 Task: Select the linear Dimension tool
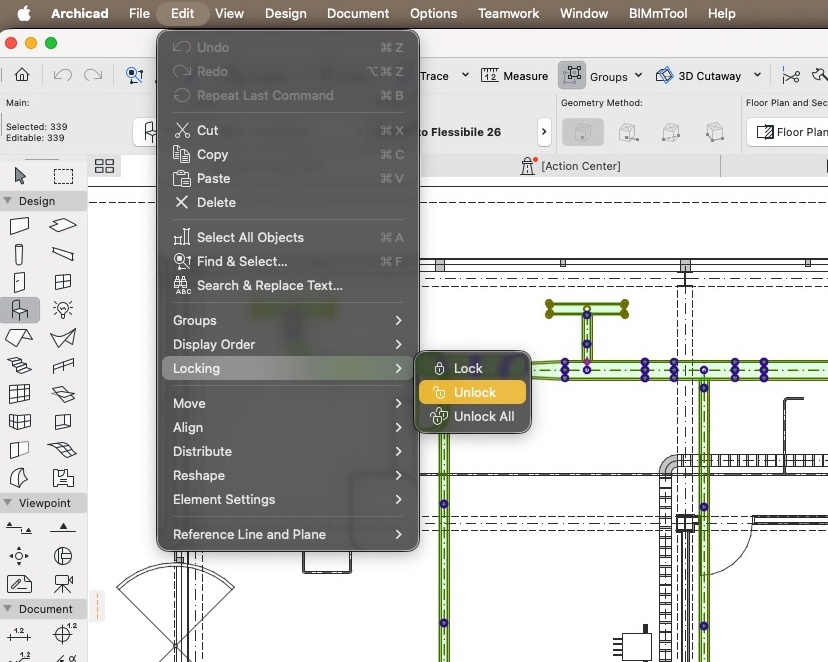pyautogui.click(x=19, y=633)
